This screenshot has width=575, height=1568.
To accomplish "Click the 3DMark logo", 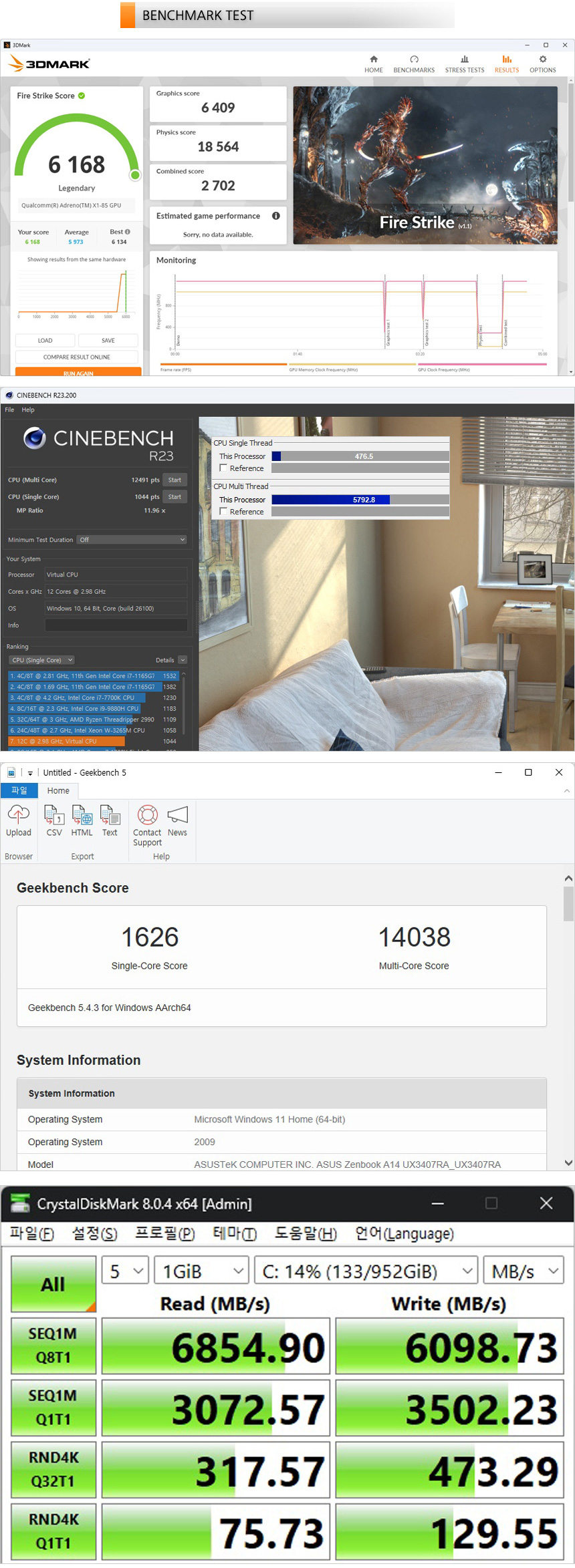I will (49, 63).
